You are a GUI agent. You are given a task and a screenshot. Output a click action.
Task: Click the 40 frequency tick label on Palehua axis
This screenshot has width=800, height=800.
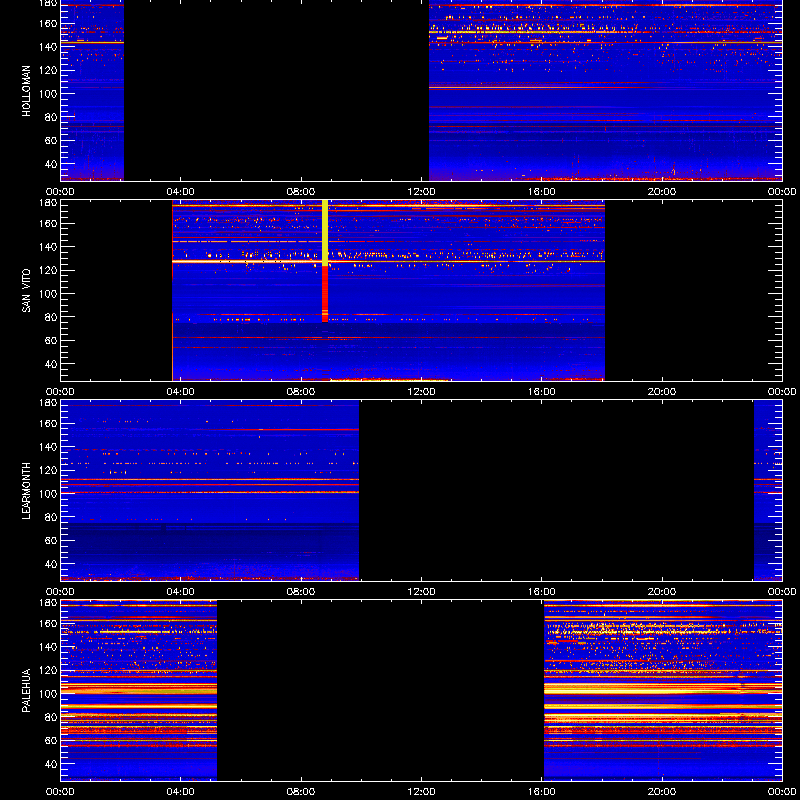pos(52,764)
